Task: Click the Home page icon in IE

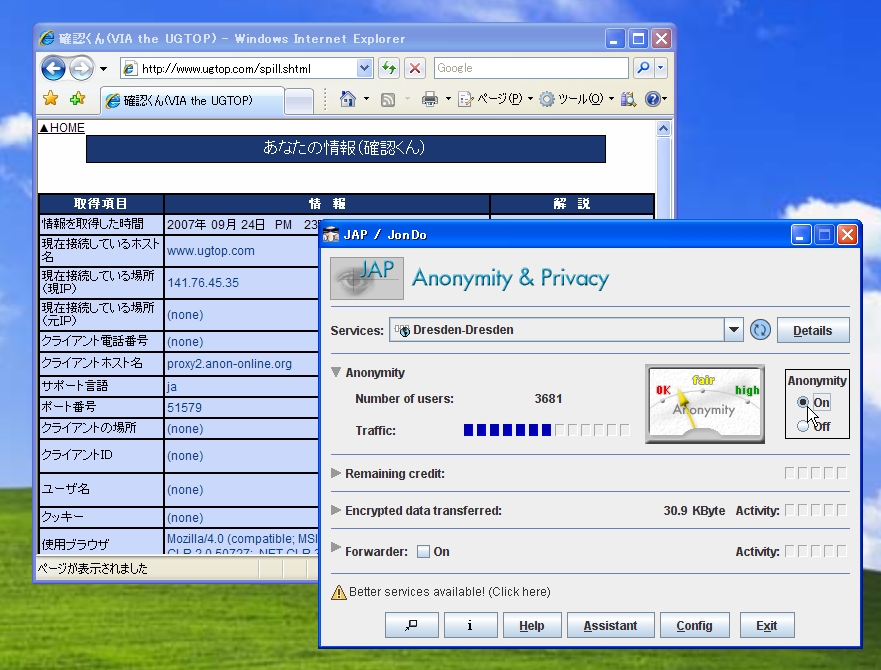Action: pos(348,99)
